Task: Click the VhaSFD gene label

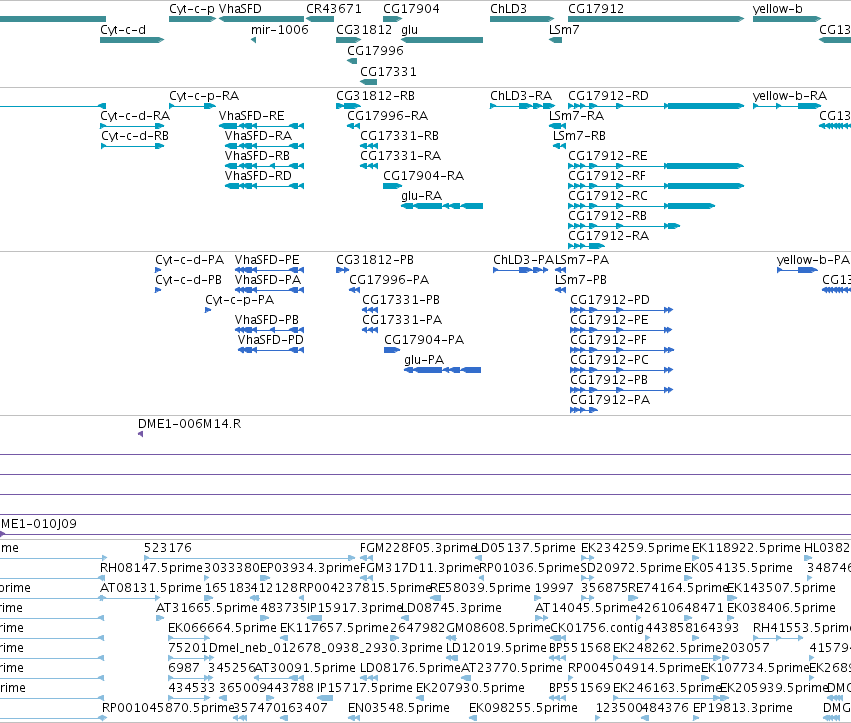Action: point(240,9)
